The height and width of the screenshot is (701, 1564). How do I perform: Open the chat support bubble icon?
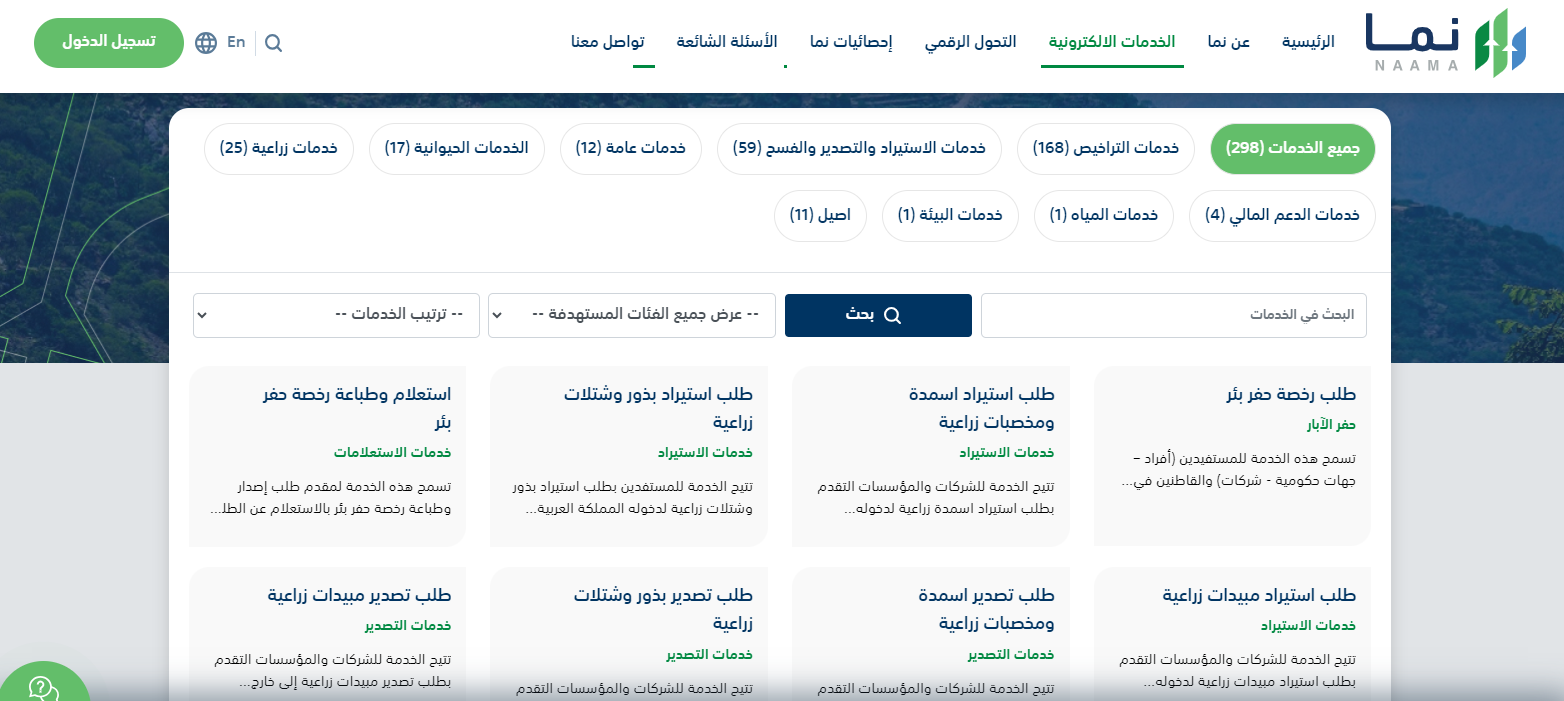click(43, 688)
